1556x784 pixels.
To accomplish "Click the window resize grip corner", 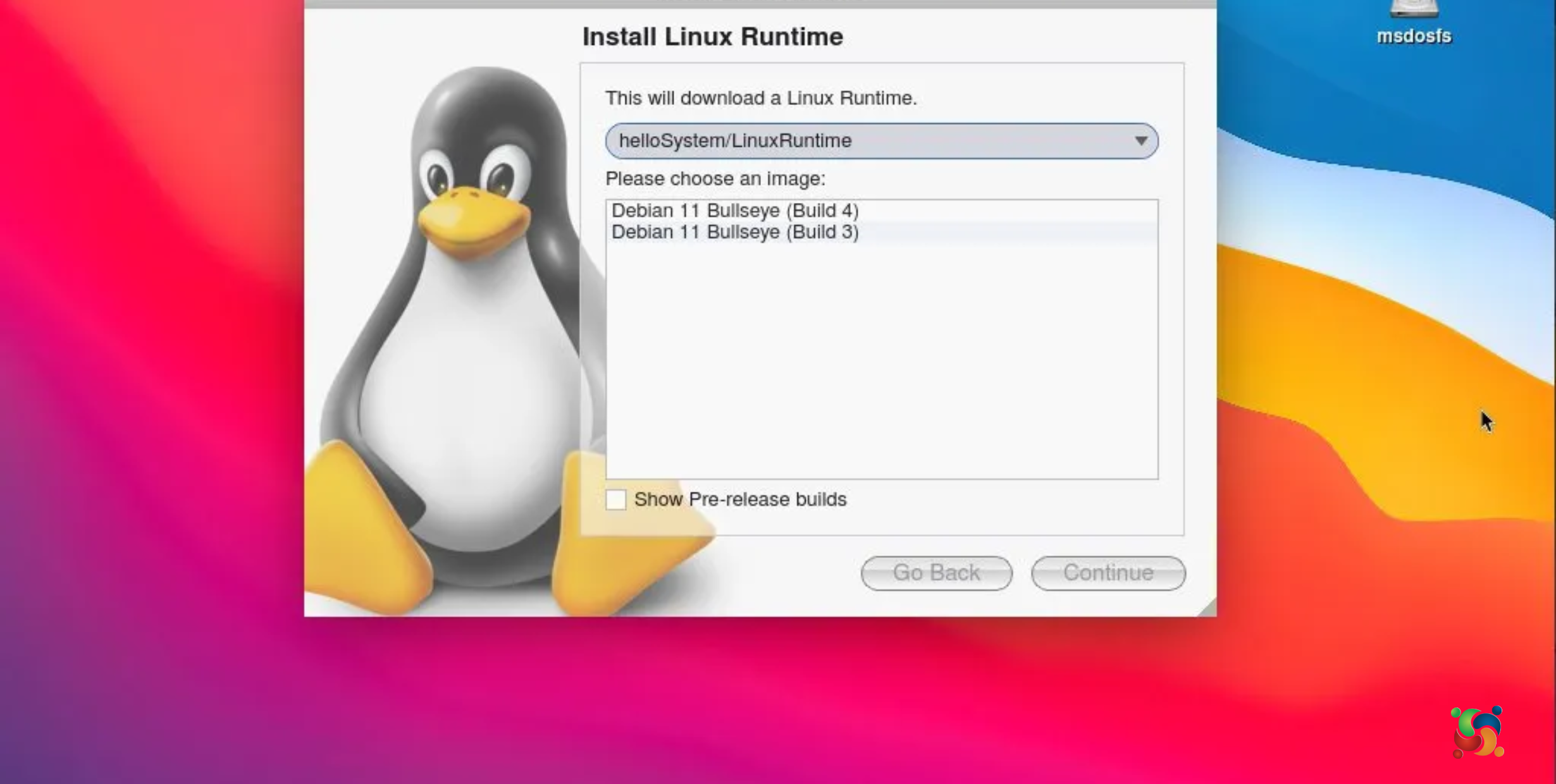I will (1207, 607).
